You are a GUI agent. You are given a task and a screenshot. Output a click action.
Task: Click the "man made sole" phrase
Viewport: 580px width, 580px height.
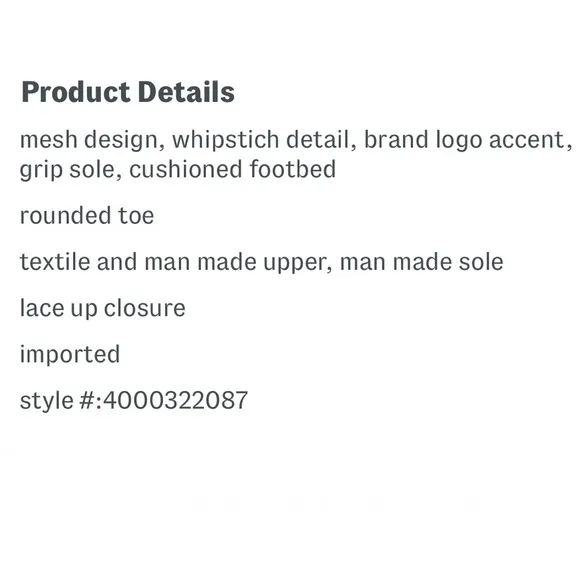[x=421, y=262]
